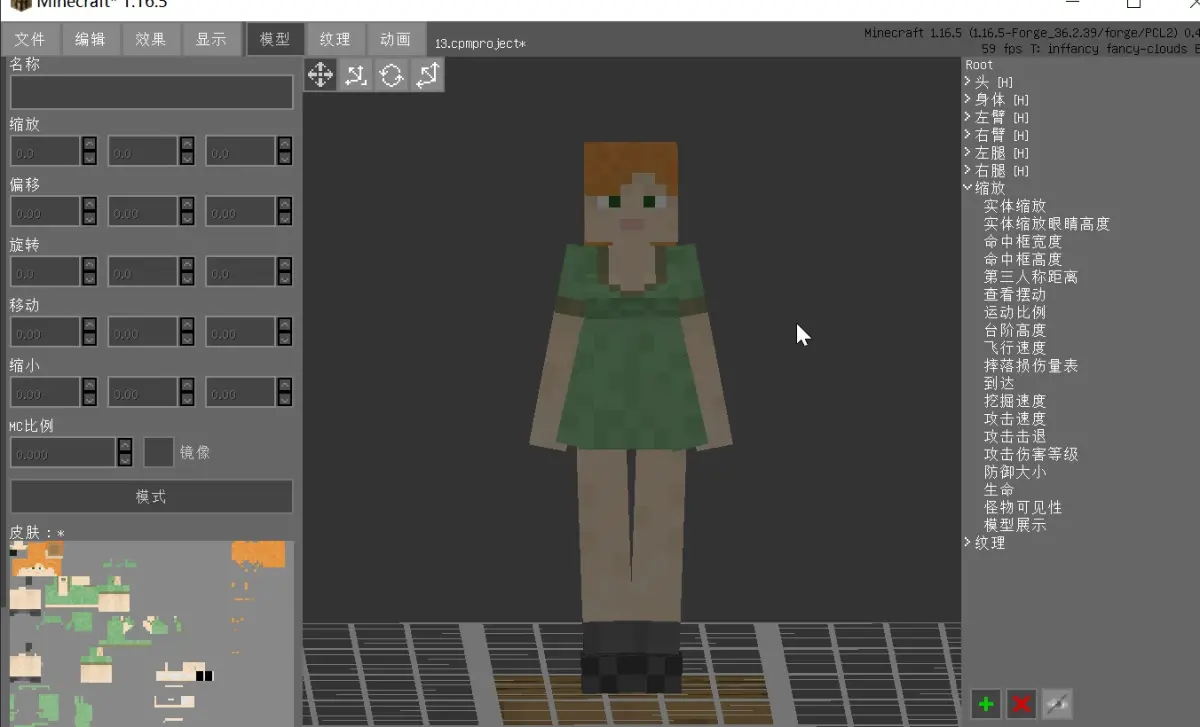Open the 显示 menu
This screenshot has width=1200, height=727.
[x=211, y=39]
